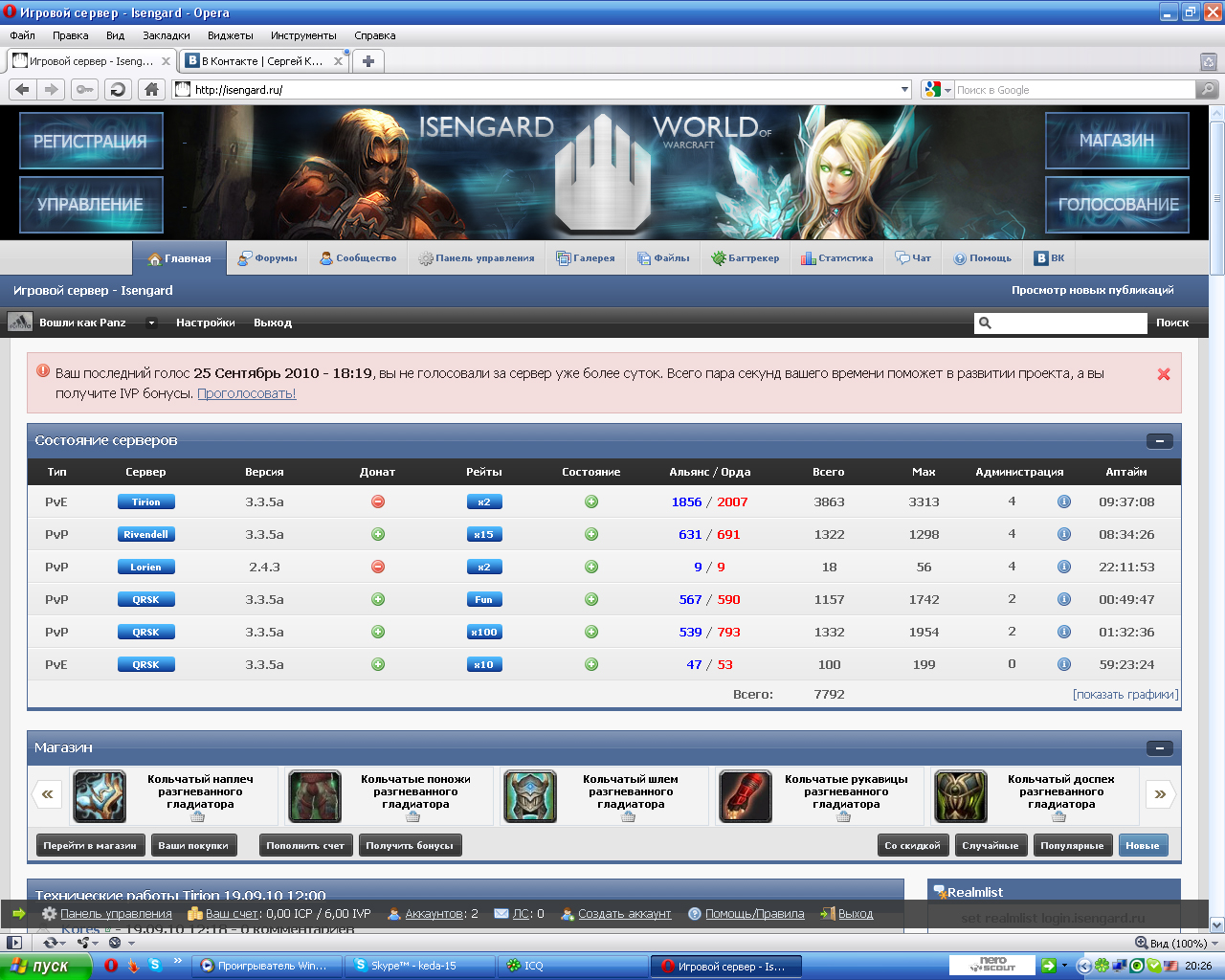The image size is (1225, 980).
Task: Click the МАГАЗИН banner button
Action: coord(1117,141)
